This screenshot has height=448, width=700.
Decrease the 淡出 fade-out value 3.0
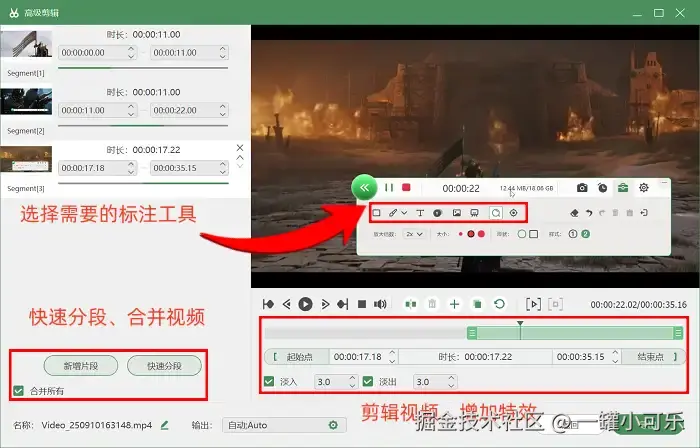tap(451, 385)
